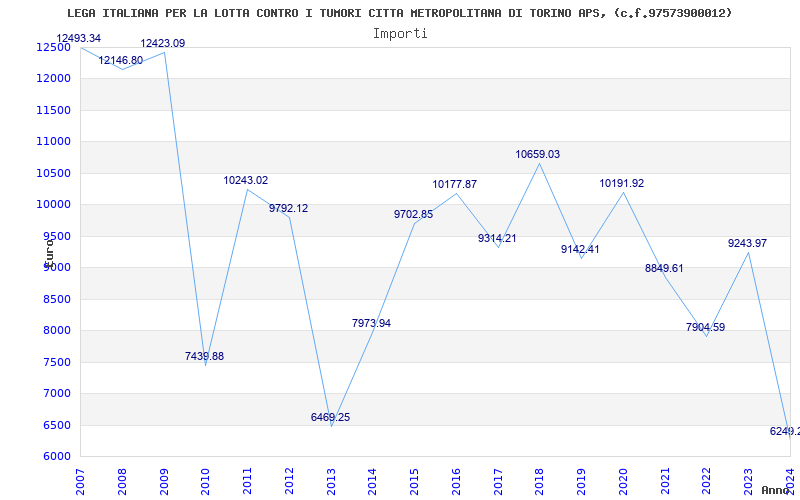Click x-axis year 2018
Image resolution: width=800 pixels, height=500 pixels.
540,482
